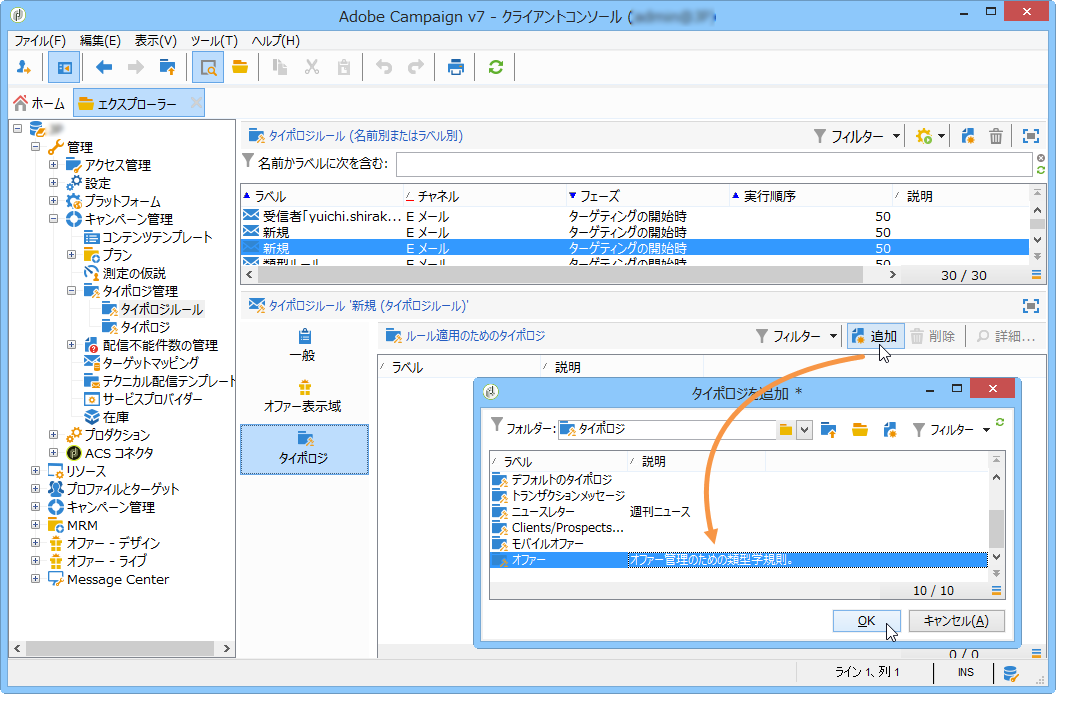This screenshot has width=1088, height=708.
Task: Click the name or label filter input field
Action: [714, 165]
